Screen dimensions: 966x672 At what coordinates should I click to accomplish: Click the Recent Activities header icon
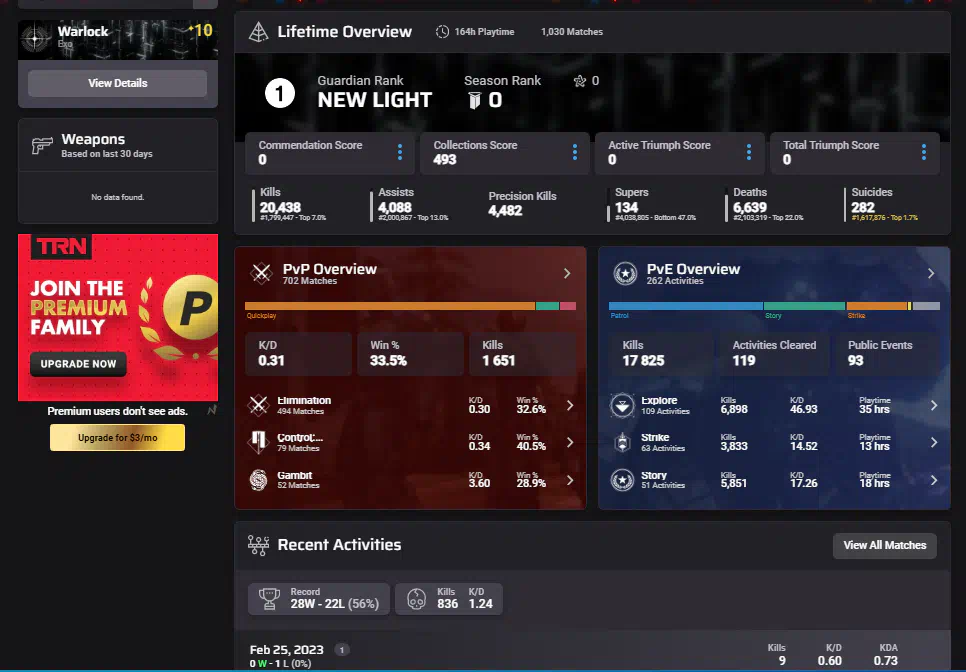click(257, 545)
